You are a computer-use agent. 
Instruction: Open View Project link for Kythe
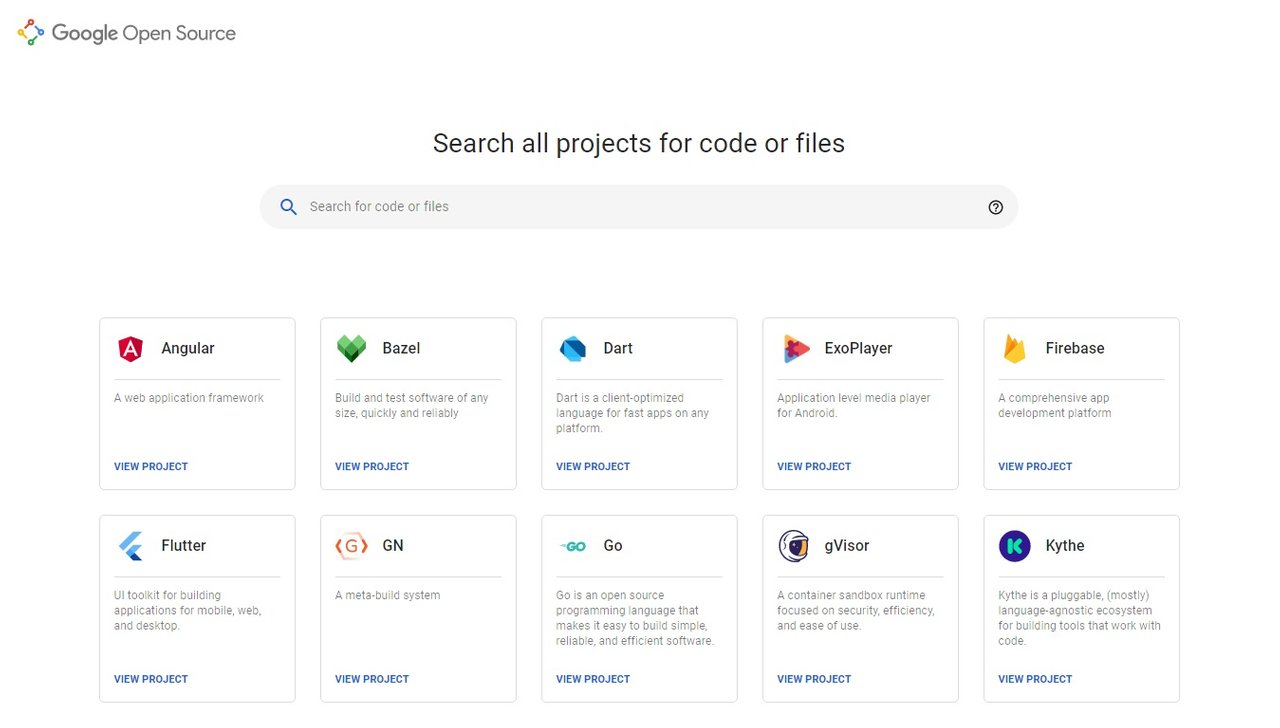1035,679
